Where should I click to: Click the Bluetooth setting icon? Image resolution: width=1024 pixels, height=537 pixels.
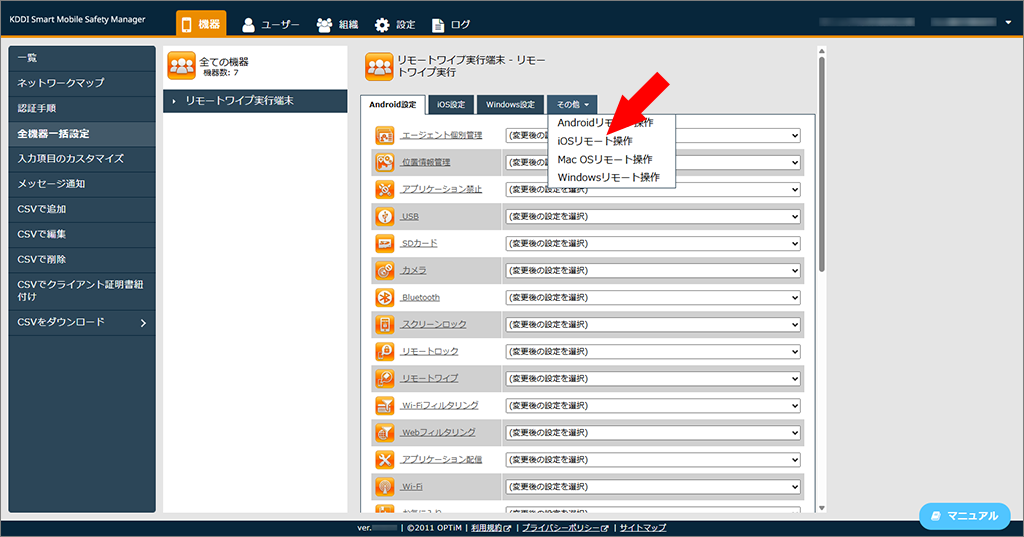point(385,297)
